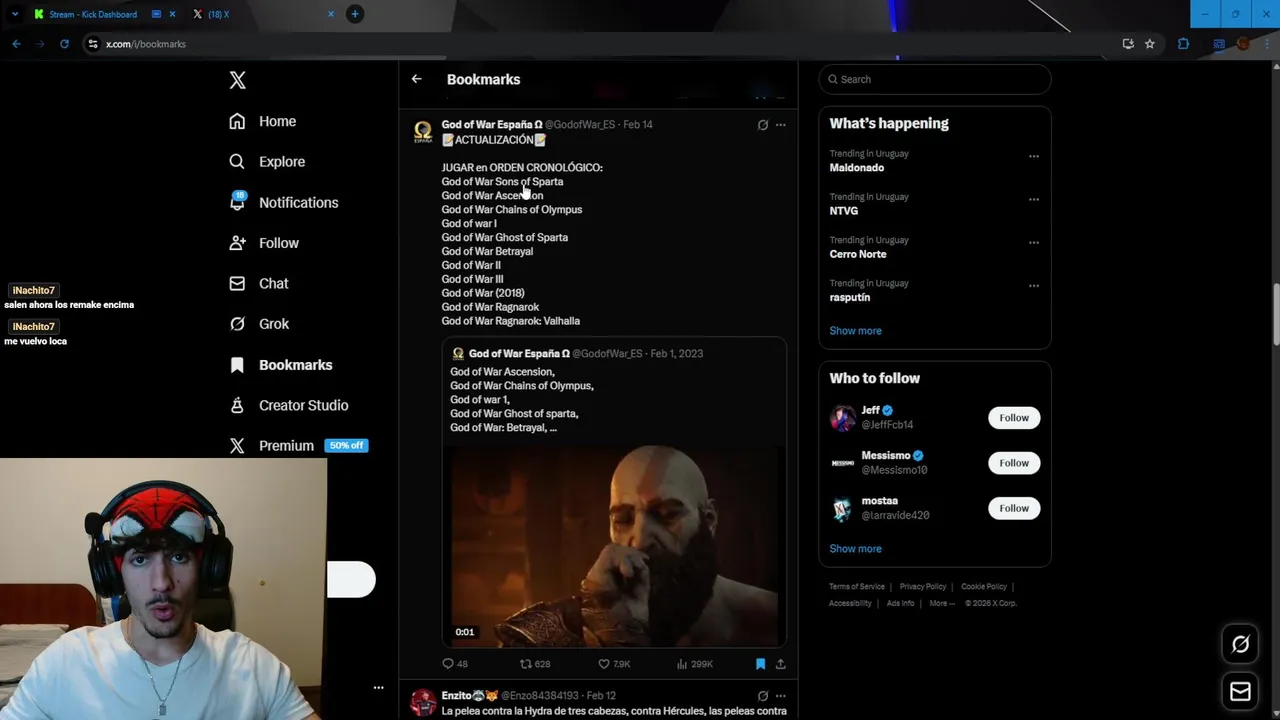Open the Maldonado trending topic
This screenshot has height=720, width=1280.
point(857,168)
